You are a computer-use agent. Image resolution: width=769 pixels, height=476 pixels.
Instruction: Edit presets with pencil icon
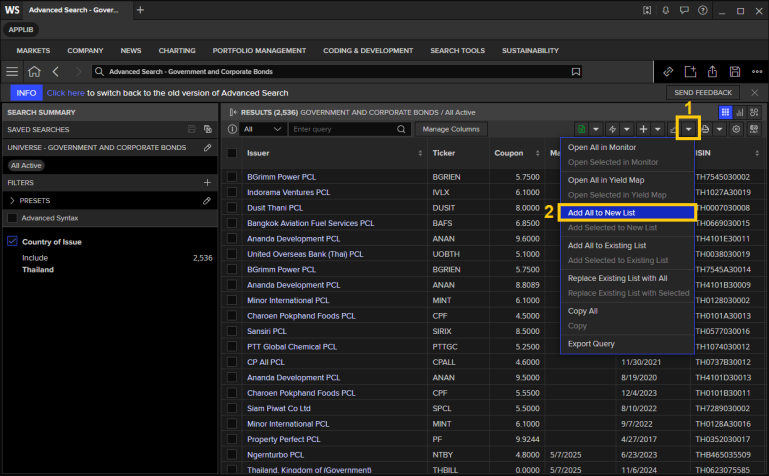tap(207, 200)
